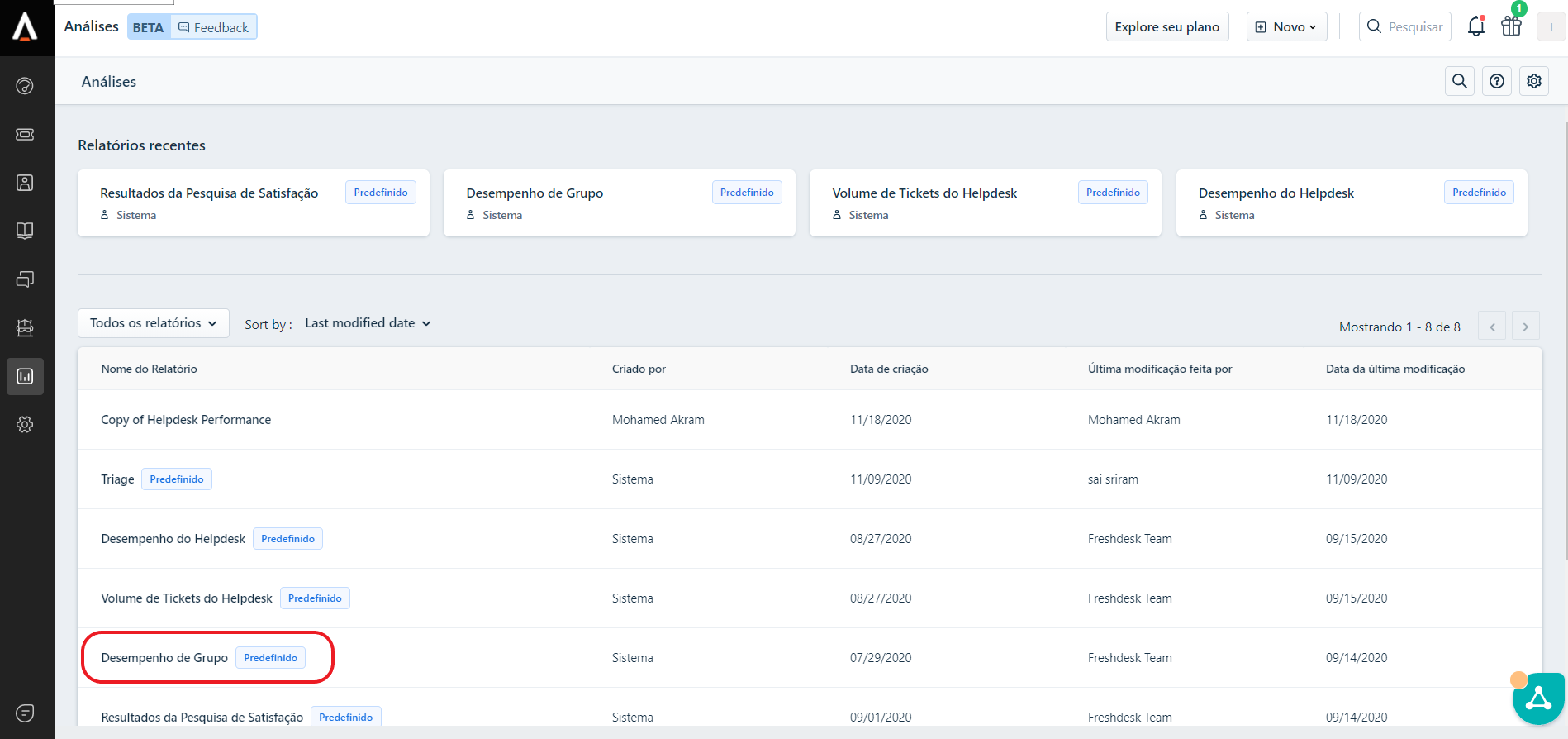Open Analytics settings gear icon

pos(1533,81)
